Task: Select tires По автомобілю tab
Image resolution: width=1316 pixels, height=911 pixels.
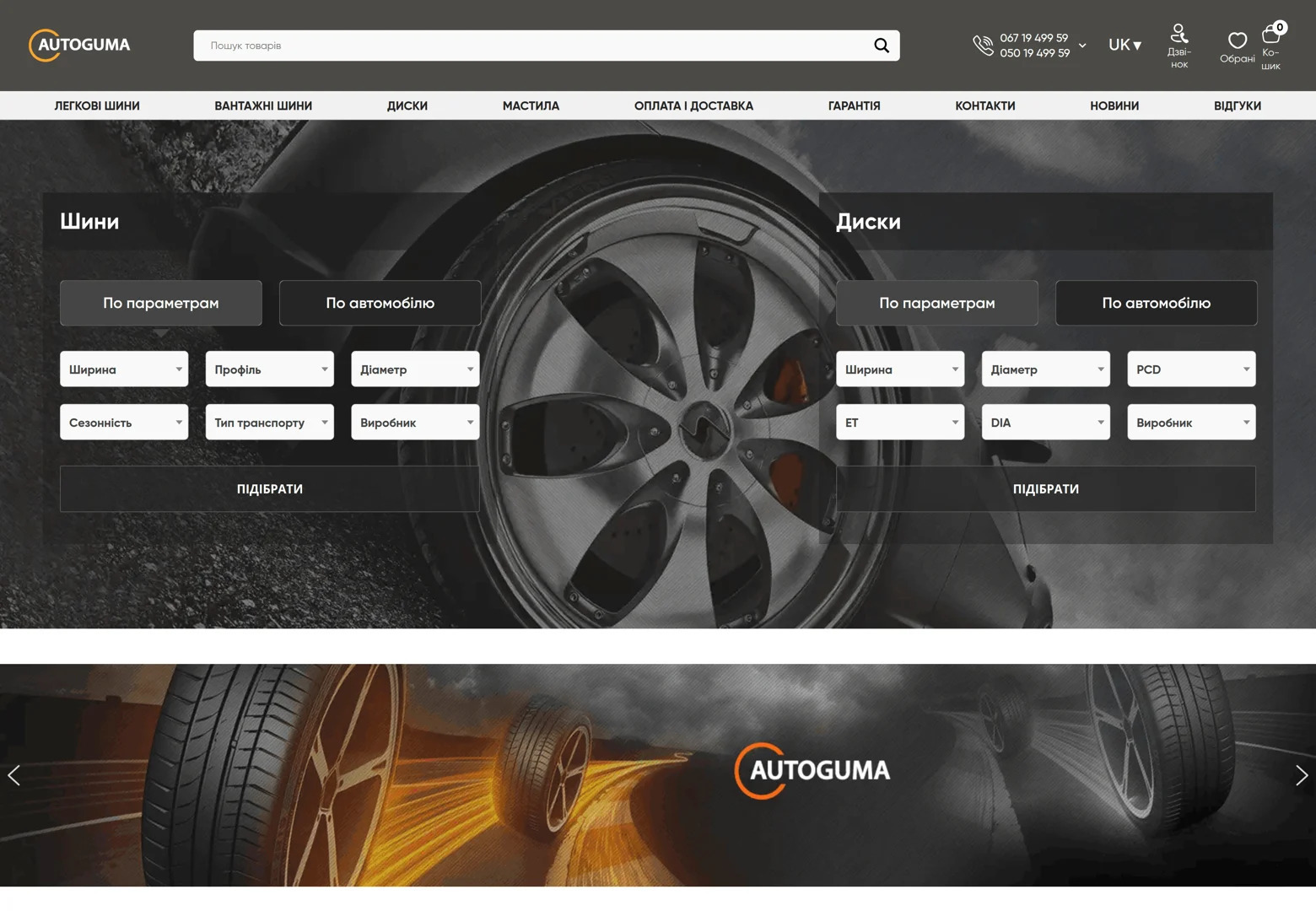Action: point(380,303)
